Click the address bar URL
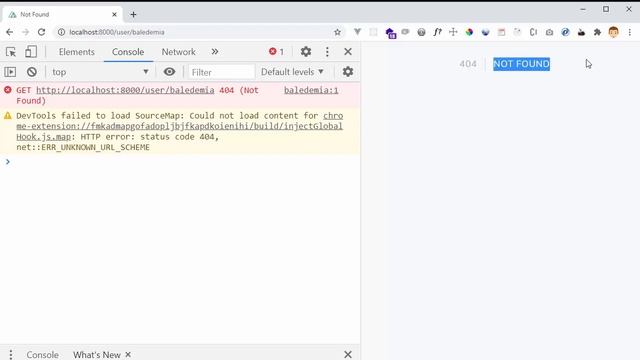The width and height of the screenshot is (640, 360). pyautogui.click(x=117, y=32)
